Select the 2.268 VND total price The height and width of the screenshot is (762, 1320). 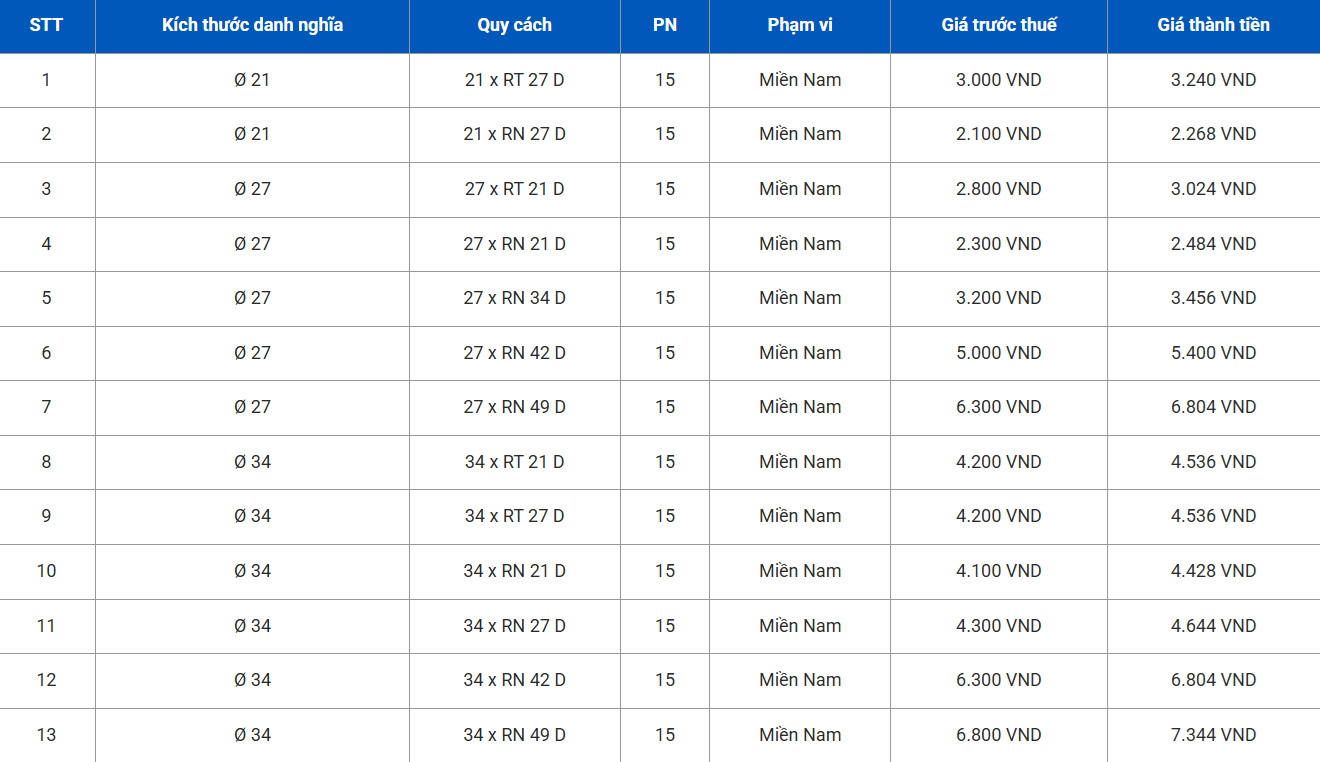pyautogui.click(x=1213, y=134)
